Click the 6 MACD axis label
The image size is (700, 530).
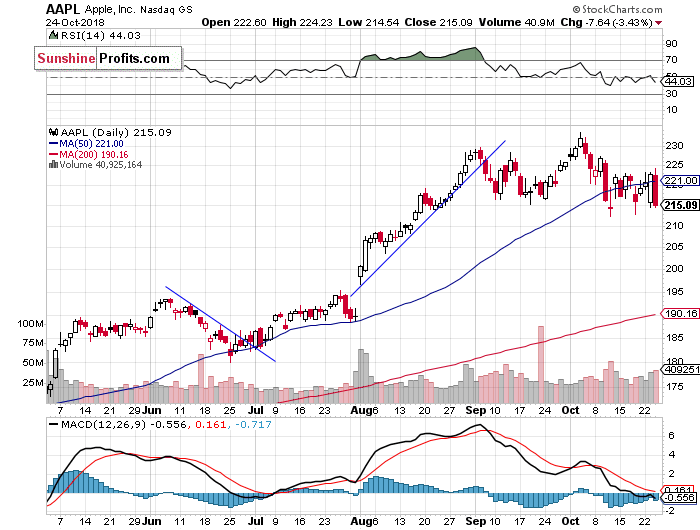click(671, 435)
